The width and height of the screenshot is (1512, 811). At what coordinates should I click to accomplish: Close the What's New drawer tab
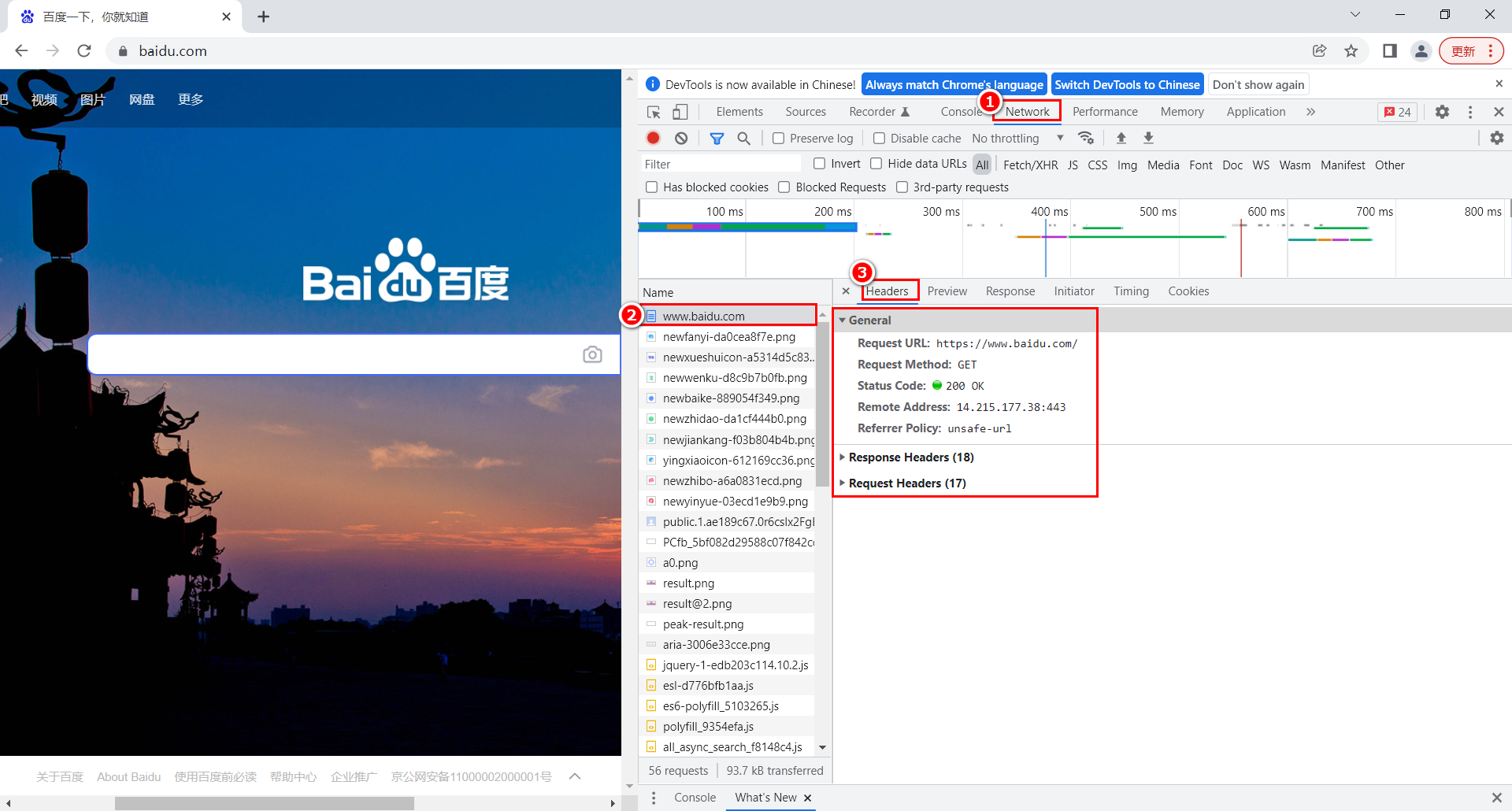807,798
